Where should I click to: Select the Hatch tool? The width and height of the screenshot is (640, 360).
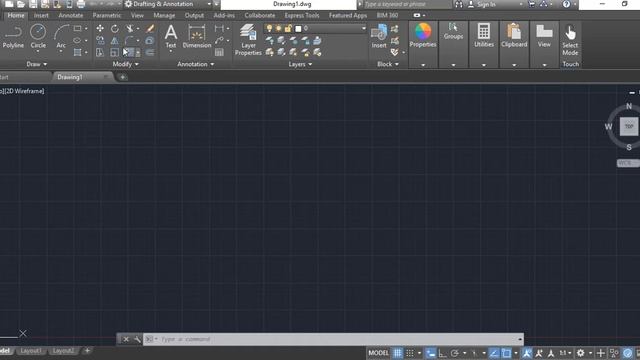[x=77, y=52]
